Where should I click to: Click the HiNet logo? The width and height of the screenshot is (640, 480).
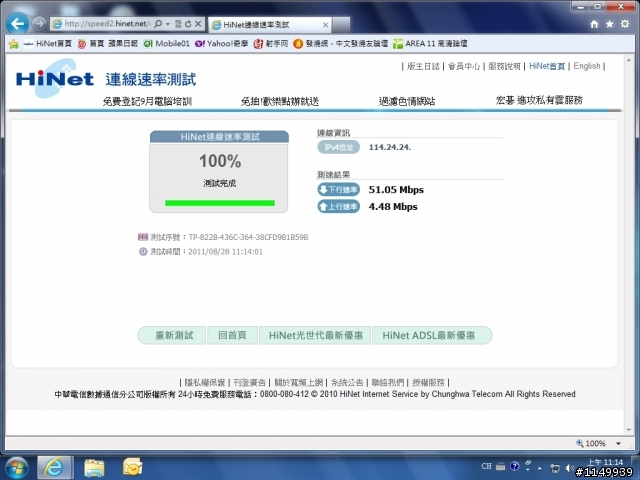tap(55, 78)
